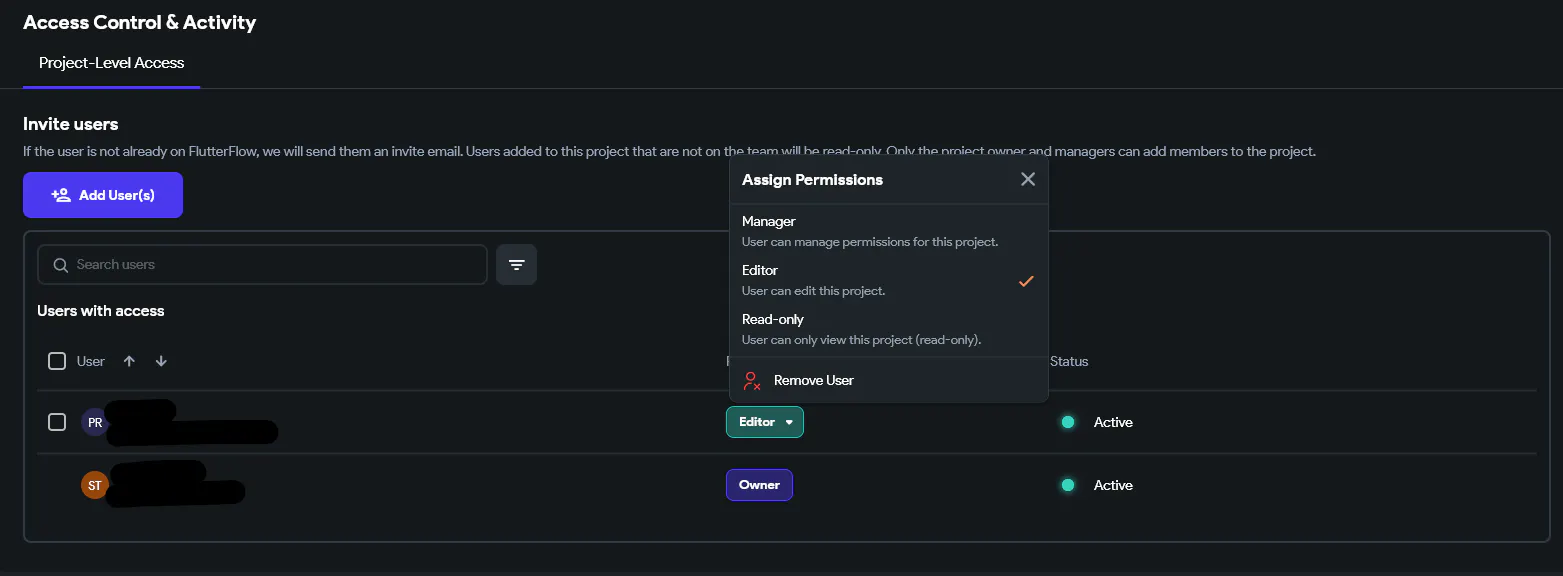Click the filter icon beside search
The height and width of the screenshot is (576, 1563).
tap(516, 265)
